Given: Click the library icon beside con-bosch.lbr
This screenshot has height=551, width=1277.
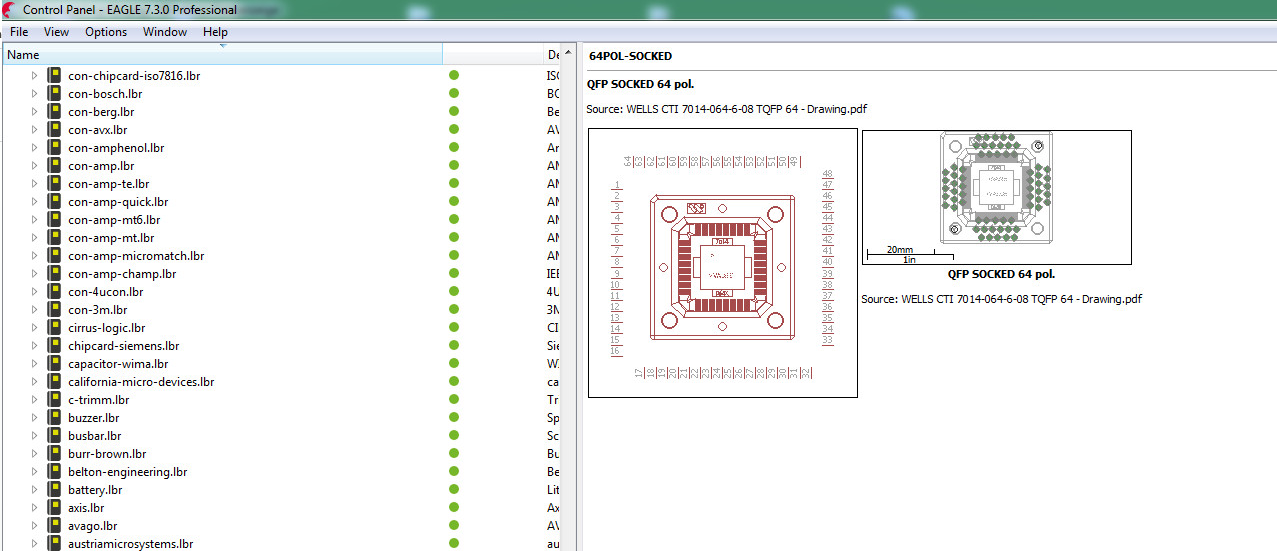Looking at the screenshot, I should tap(54, 94).
